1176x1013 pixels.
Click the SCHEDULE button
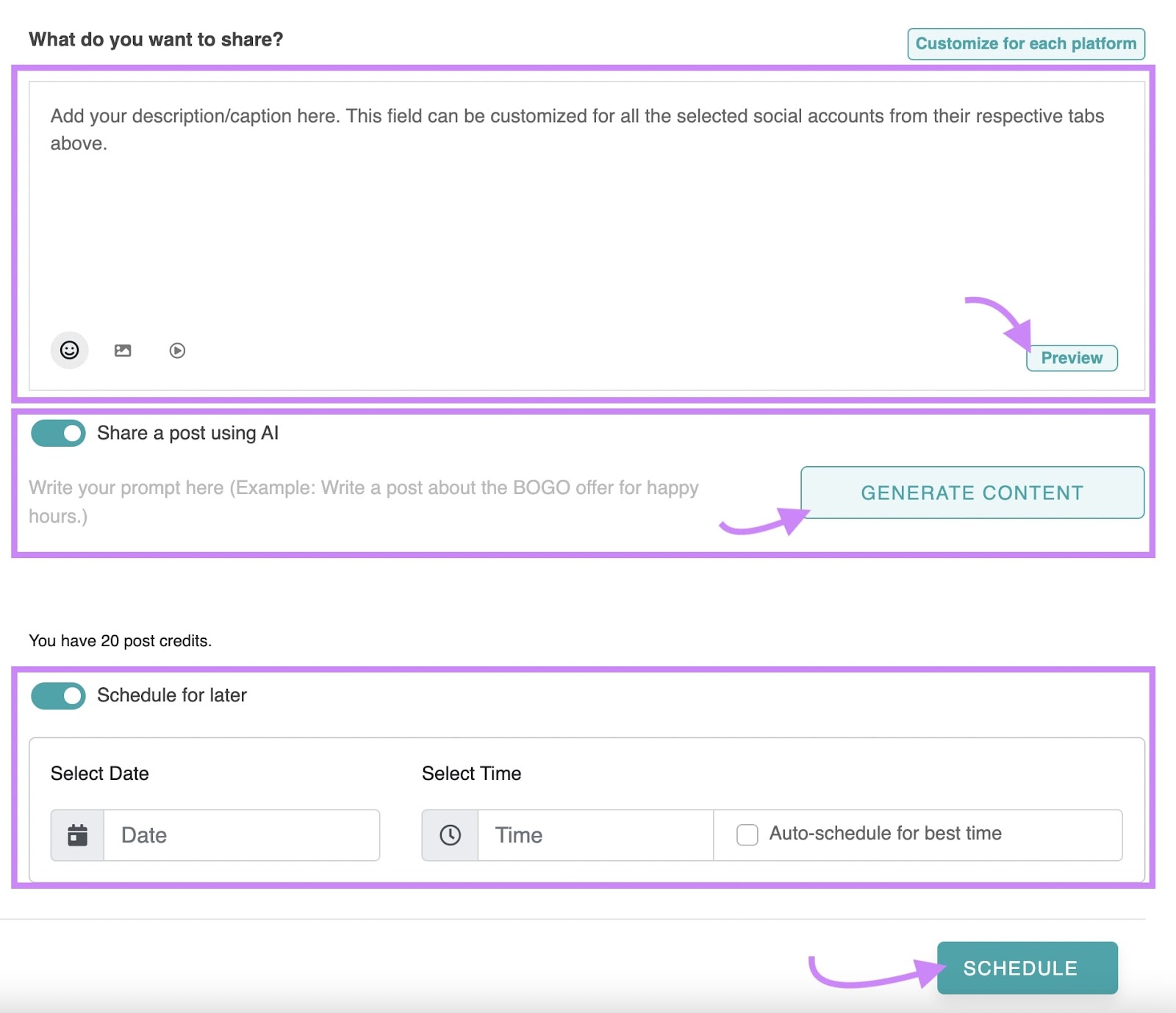pos(1028,968)
